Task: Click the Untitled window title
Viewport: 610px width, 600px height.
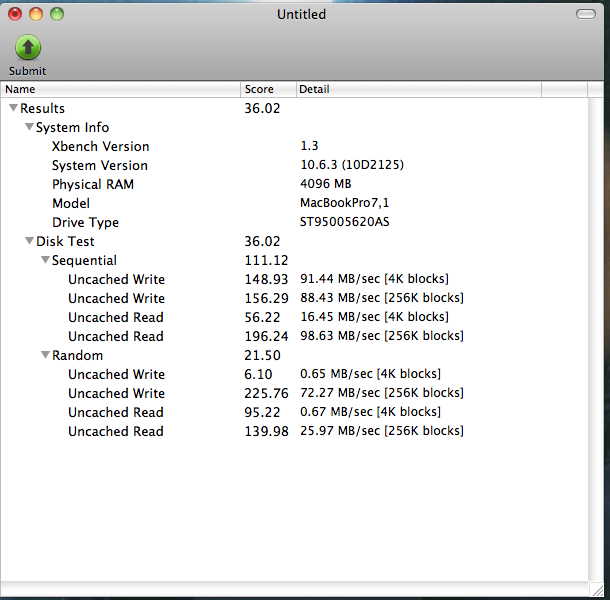Action: point(301,14)
